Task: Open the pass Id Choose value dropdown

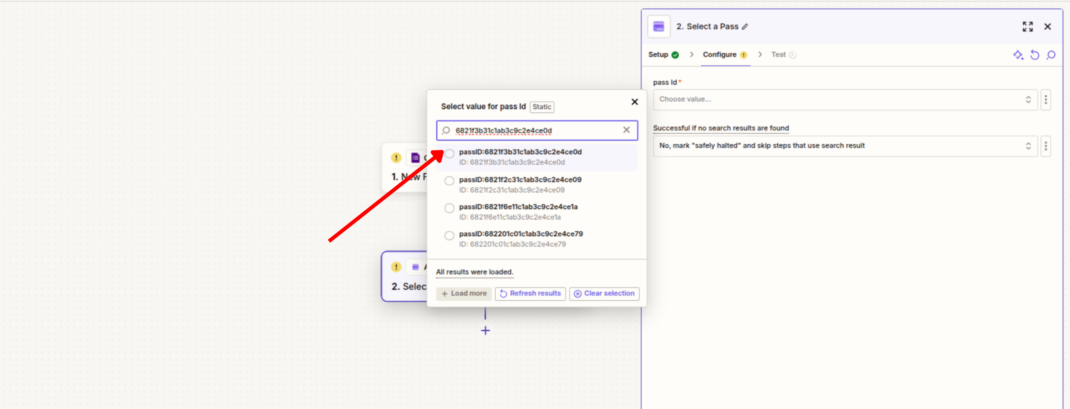Action: pos(845,100)
